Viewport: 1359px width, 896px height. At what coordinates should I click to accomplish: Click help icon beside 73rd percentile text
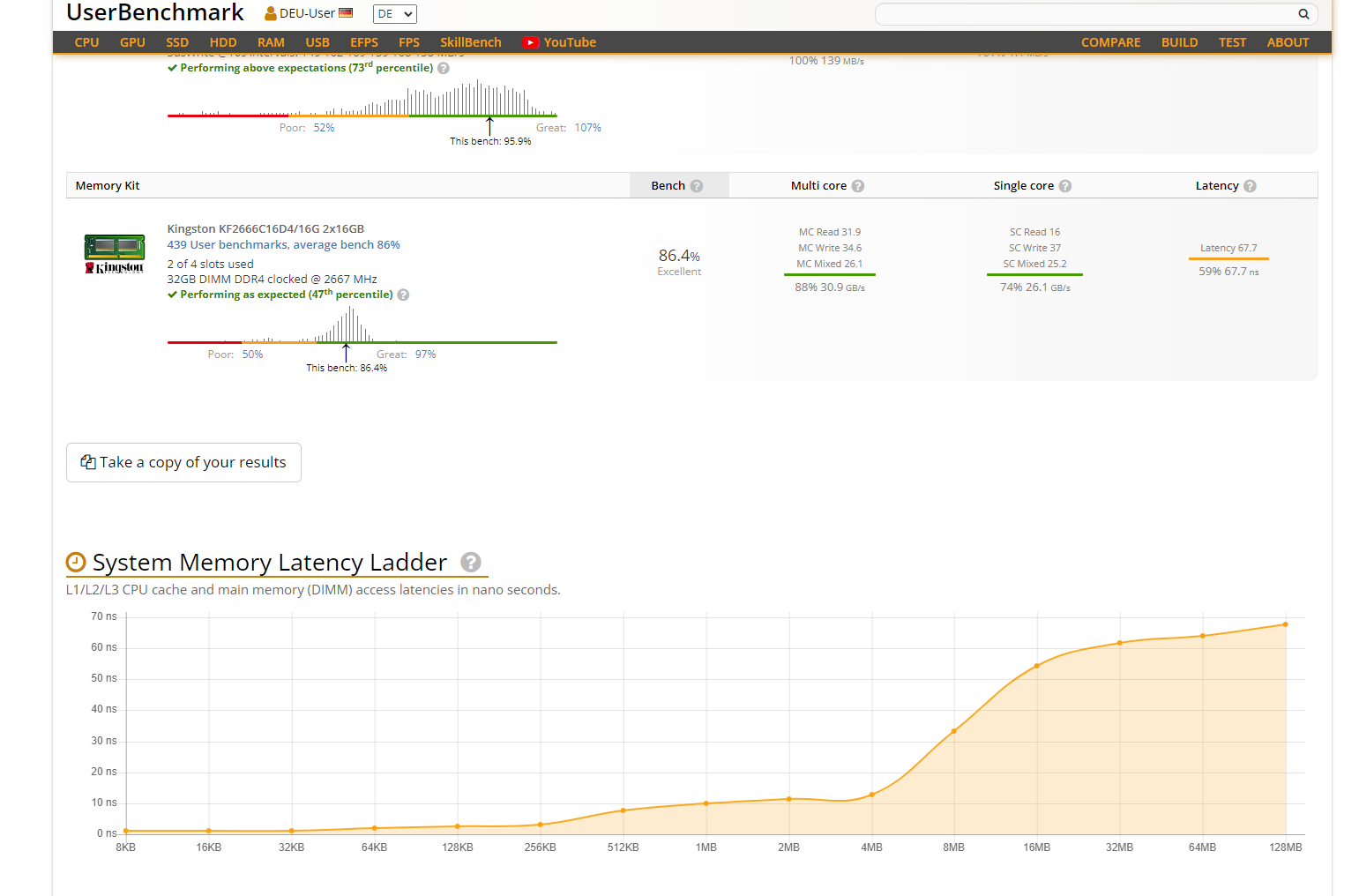coord(444,68)
